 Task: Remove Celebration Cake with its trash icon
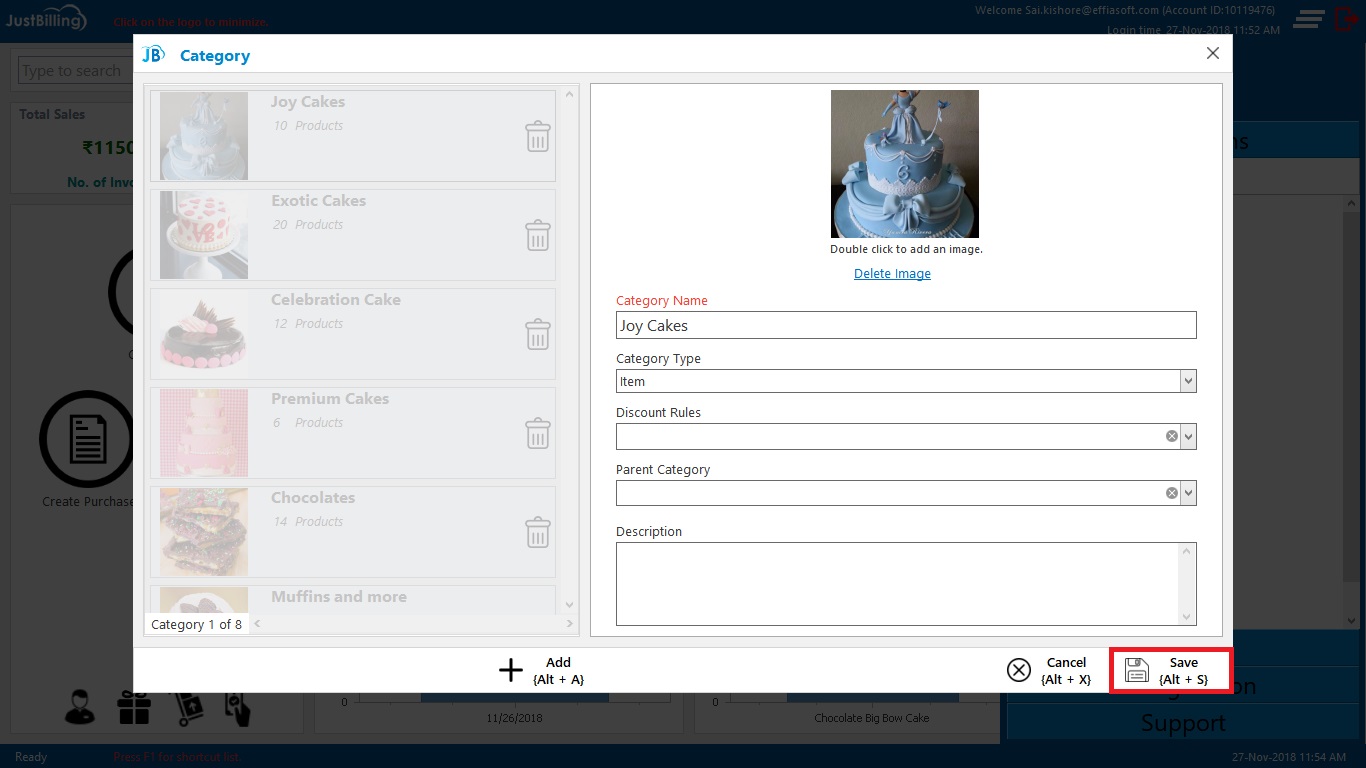(x=538, y=334)
